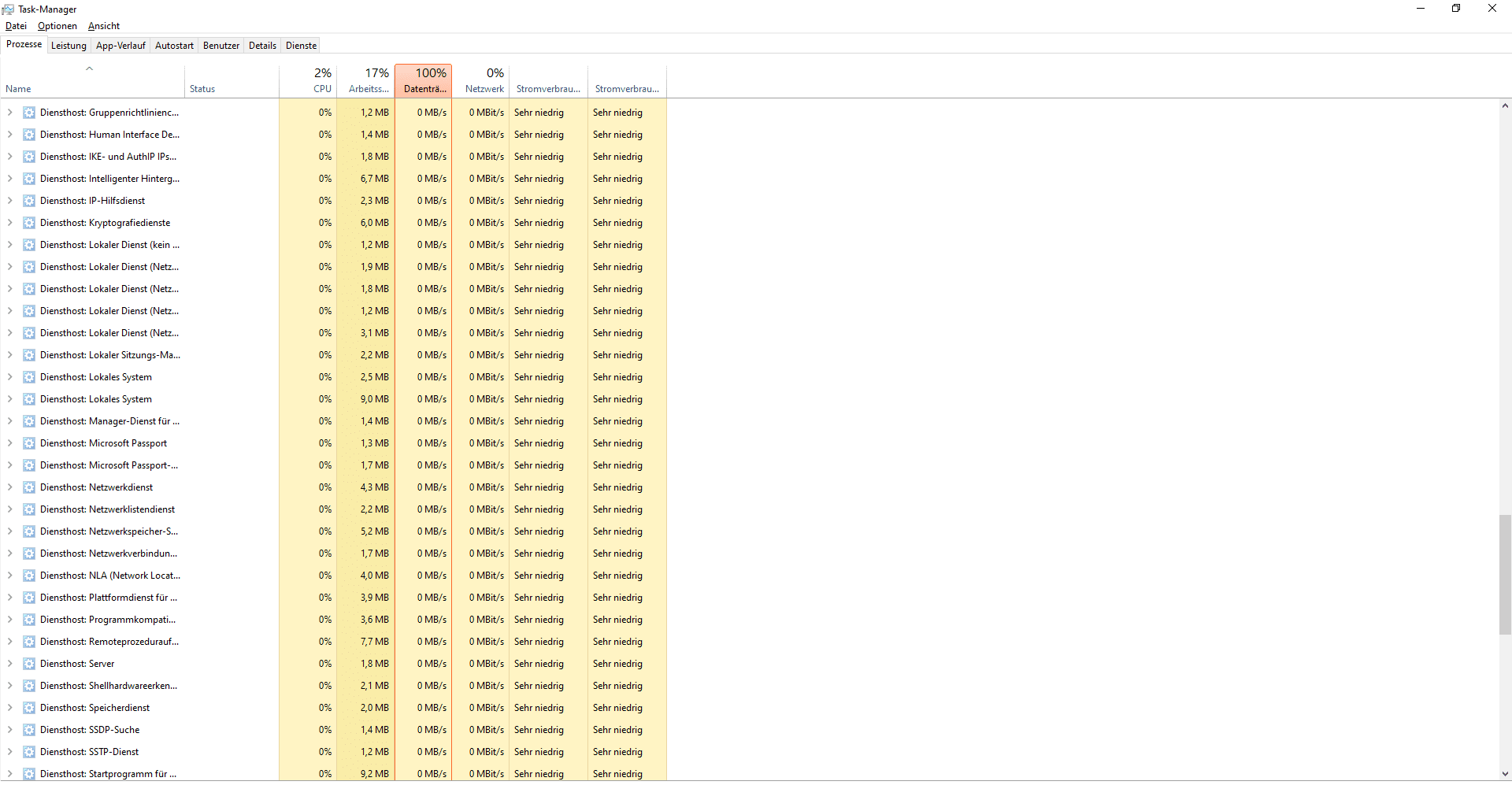Screen dimensions: 1512x785
Task: Expand the Diensthost: Gruppenrichtlinienc... row
Action: (10, 113)
